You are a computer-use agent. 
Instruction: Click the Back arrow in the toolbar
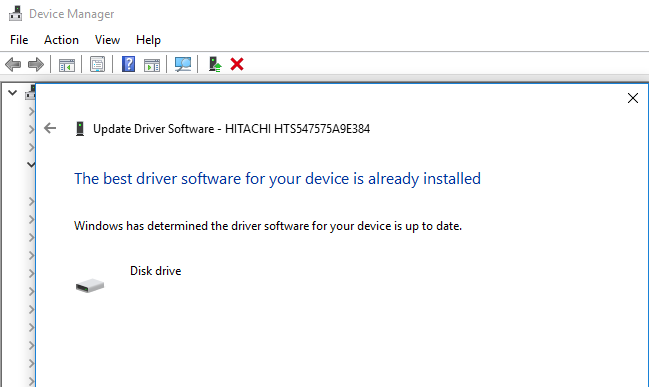[x=13, y=65]
